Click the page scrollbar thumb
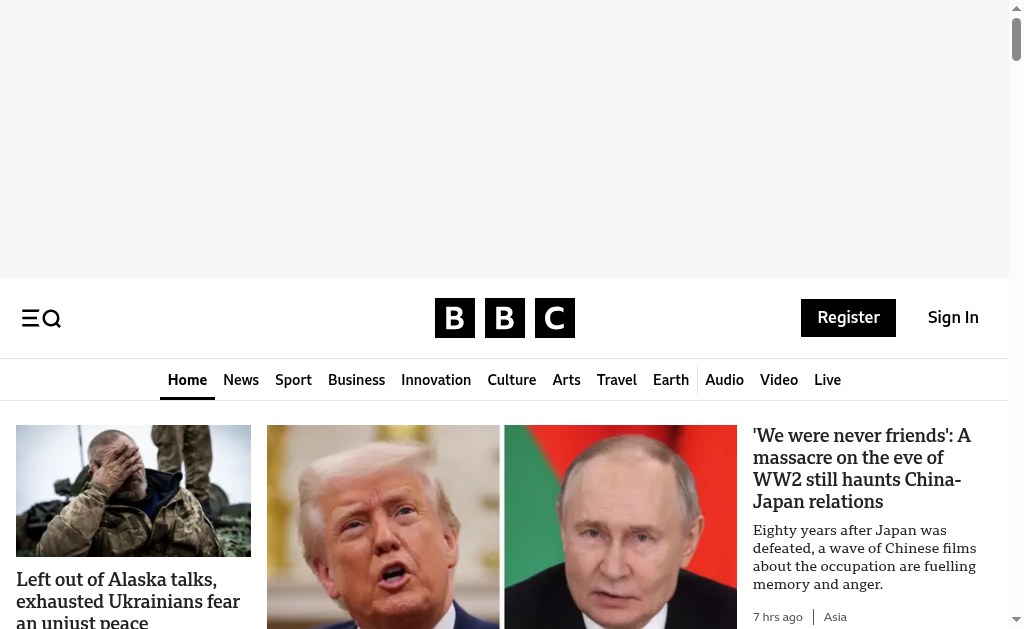This screenshot has width=1024, height=629. point(1016,40)
